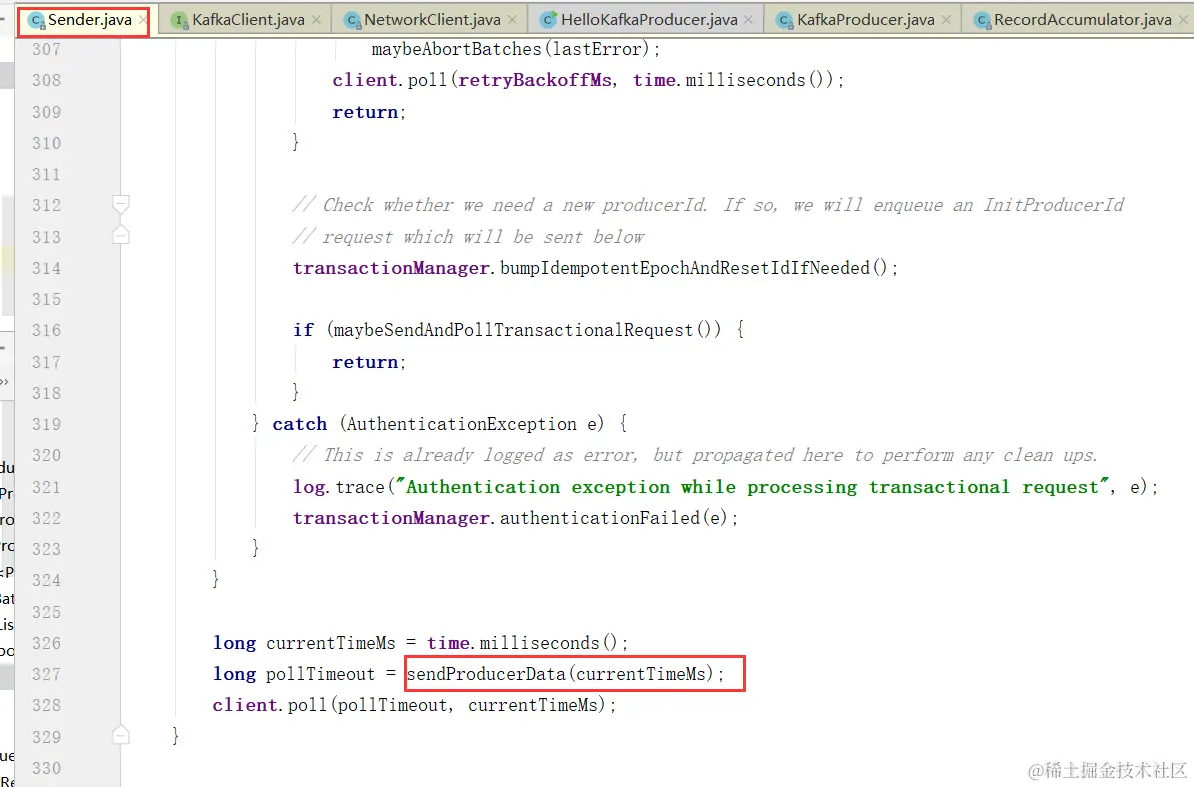Click transactionManager on line 314
Viewport: 1194px width, 787px height.
(391, 268)
